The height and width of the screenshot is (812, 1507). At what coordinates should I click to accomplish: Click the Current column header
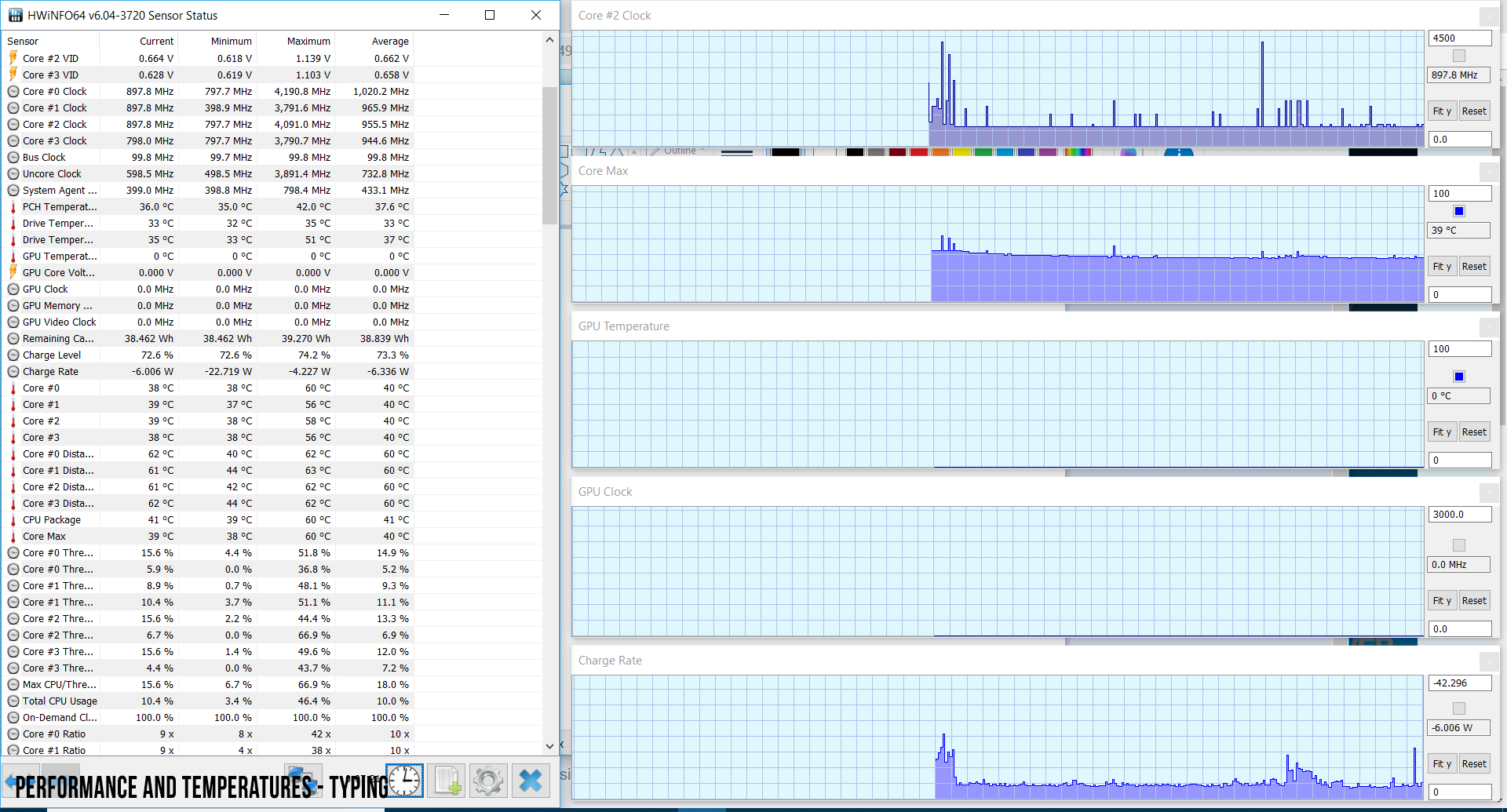[x=139, y=42]
